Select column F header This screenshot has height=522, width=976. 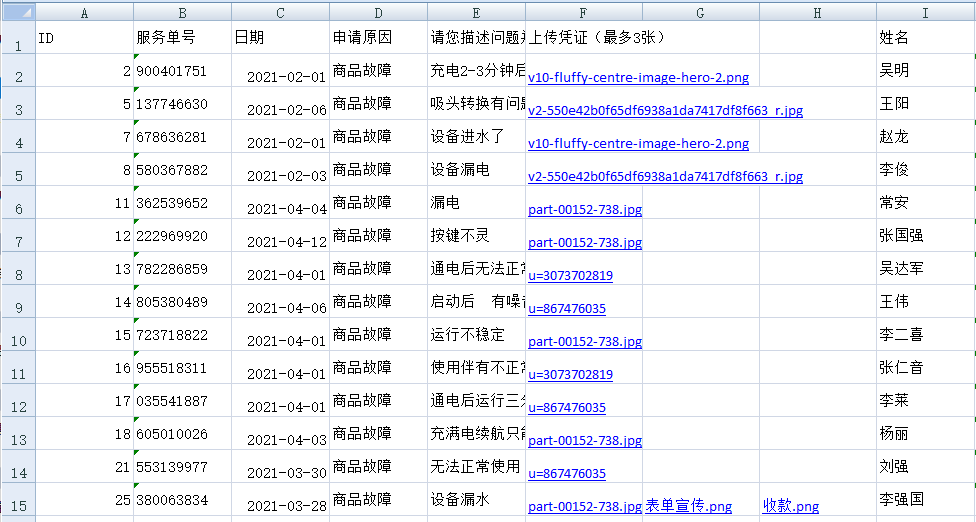(583, 12)
